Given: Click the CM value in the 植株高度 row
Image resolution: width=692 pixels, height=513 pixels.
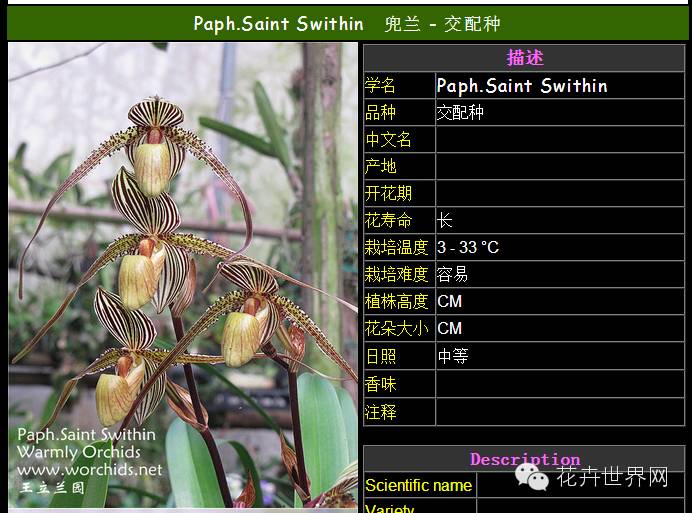Looking at the screenshot, I should click(450, 302).
